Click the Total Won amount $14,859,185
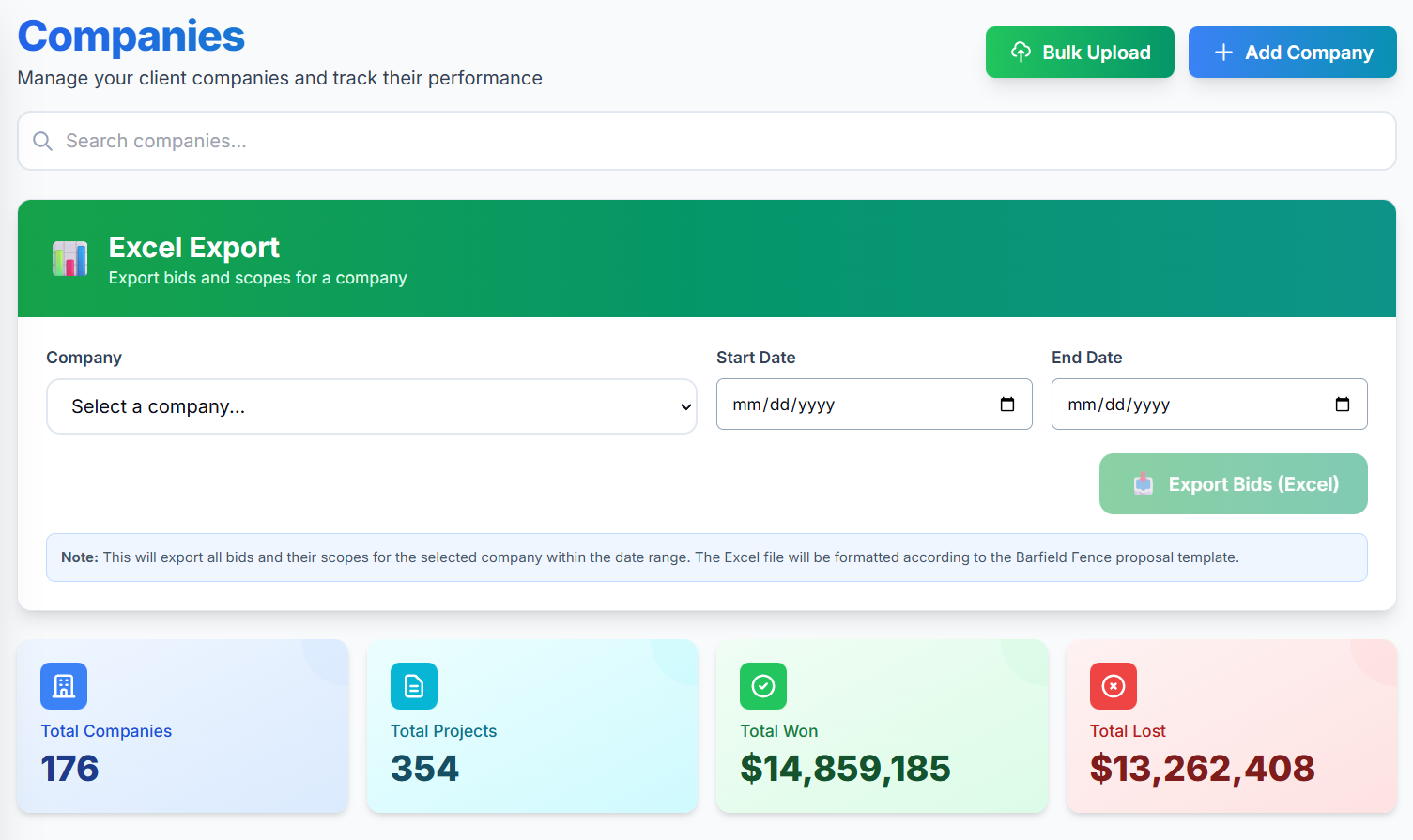Image resolution: width=1413 pixels, height=840 pixels. pyautogui.click(x=845, y=769)
